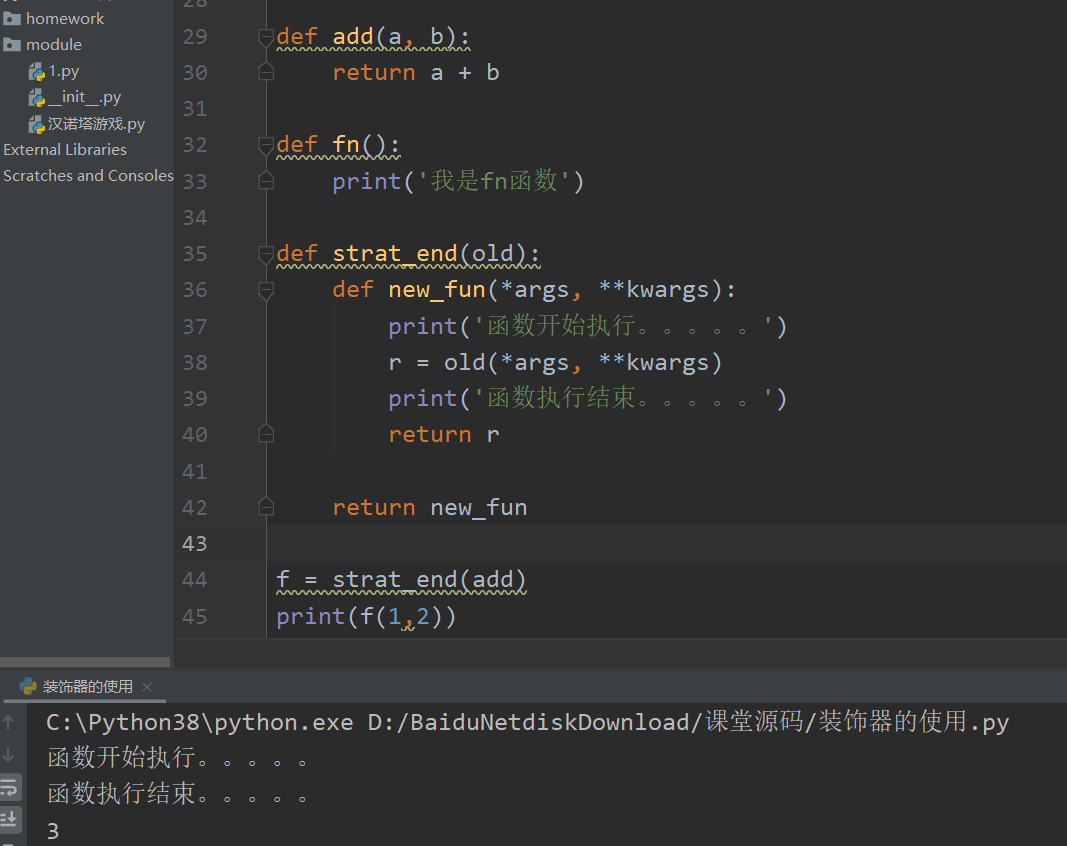1067x846 pixels.
Task: Switch to the 装饰器的使用 run tab
Action: pos(87,686)
